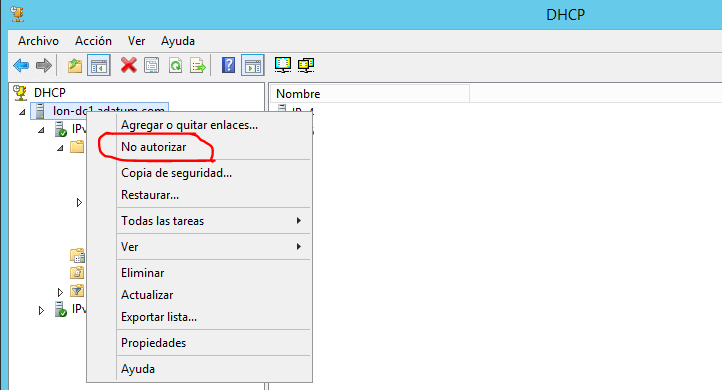Select the DHCP root tree item
Image resolution: width=722 pixels, height=390 pixels.
(49, 93)
